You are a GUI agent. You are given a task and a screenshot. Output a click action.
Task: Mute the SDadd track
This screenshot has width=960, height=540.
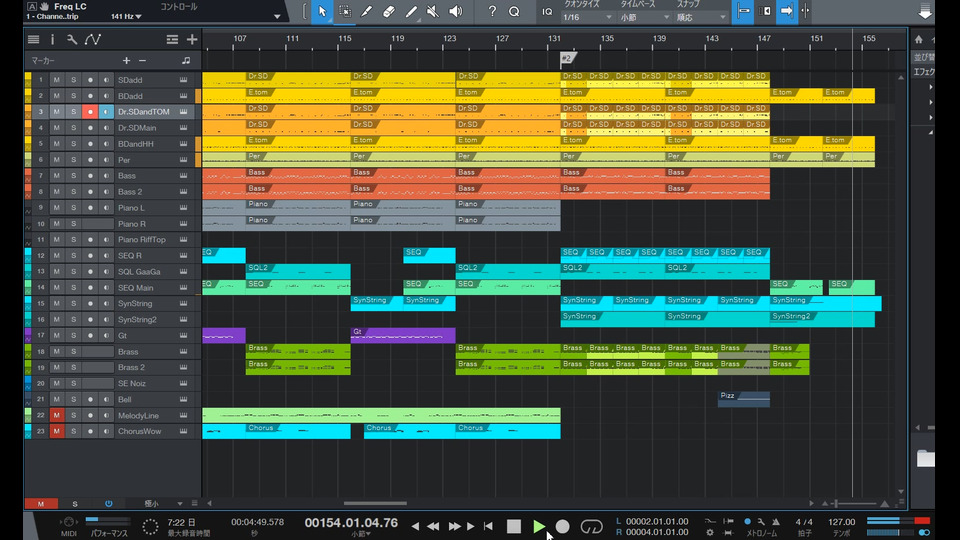coord(57,80)
